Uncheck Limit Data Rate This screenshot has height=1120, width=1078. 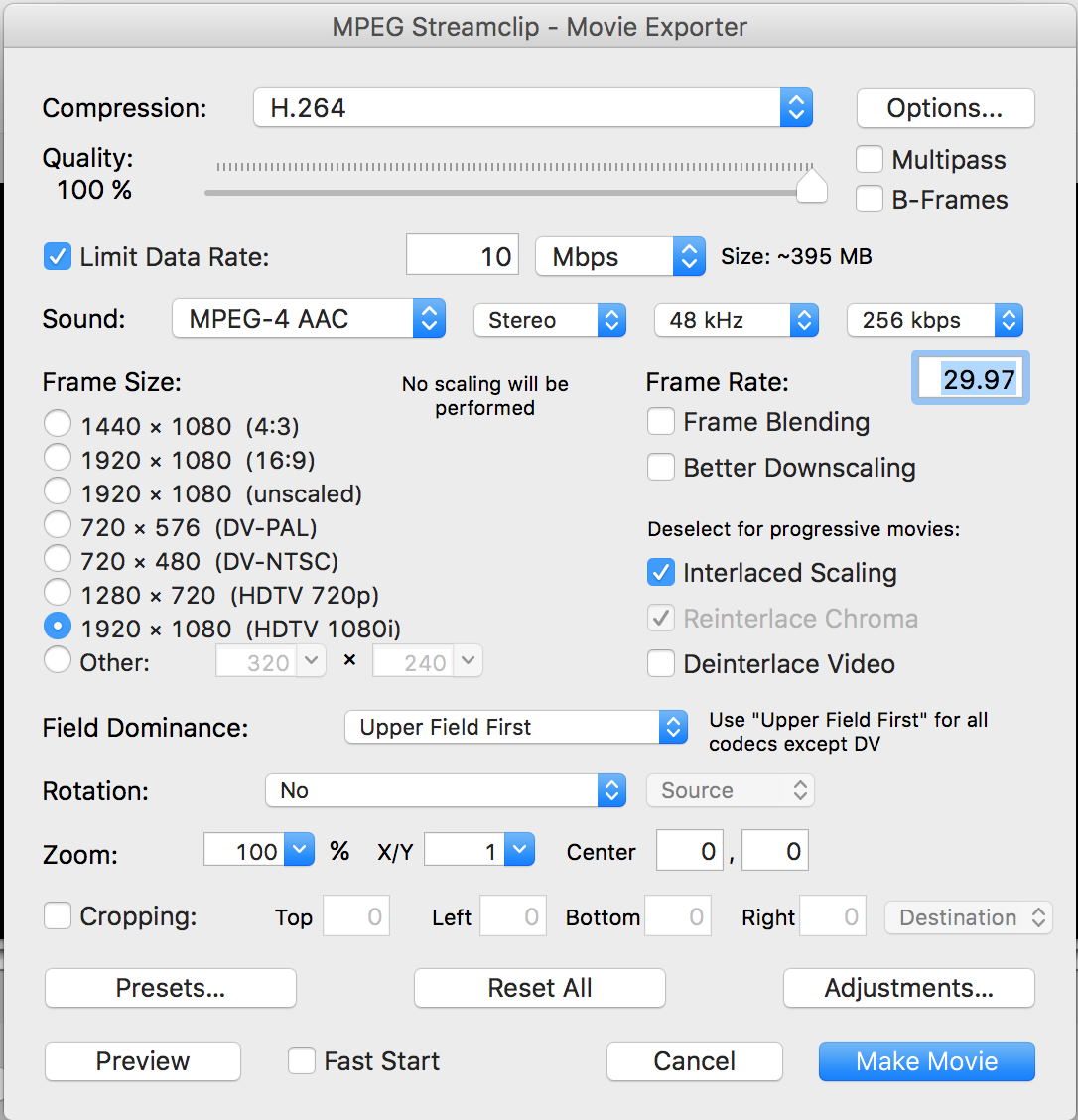click(58, 256)
